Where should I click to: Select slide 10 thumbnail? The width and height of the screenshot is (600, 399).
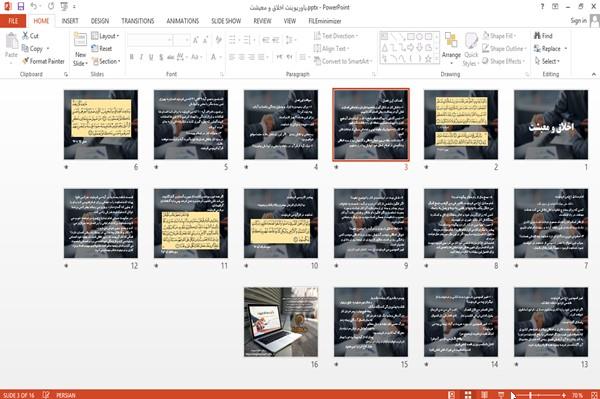tap(281, 223)
